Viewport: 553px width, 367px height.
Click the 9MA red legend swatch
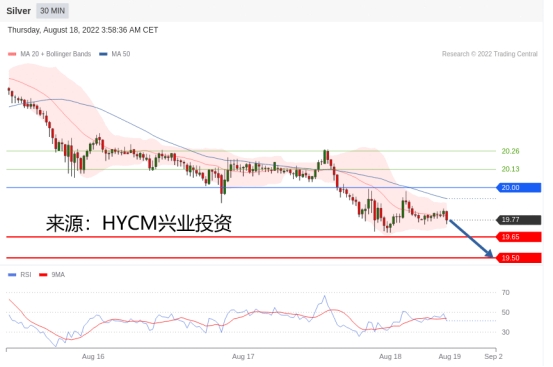(x=43, y=275)
